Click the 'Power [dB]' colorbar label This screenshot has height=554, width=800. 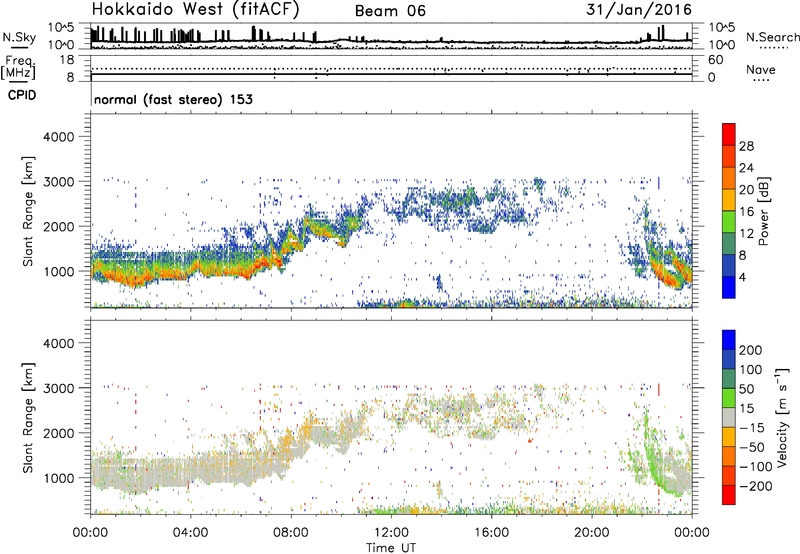coord(763,211)
